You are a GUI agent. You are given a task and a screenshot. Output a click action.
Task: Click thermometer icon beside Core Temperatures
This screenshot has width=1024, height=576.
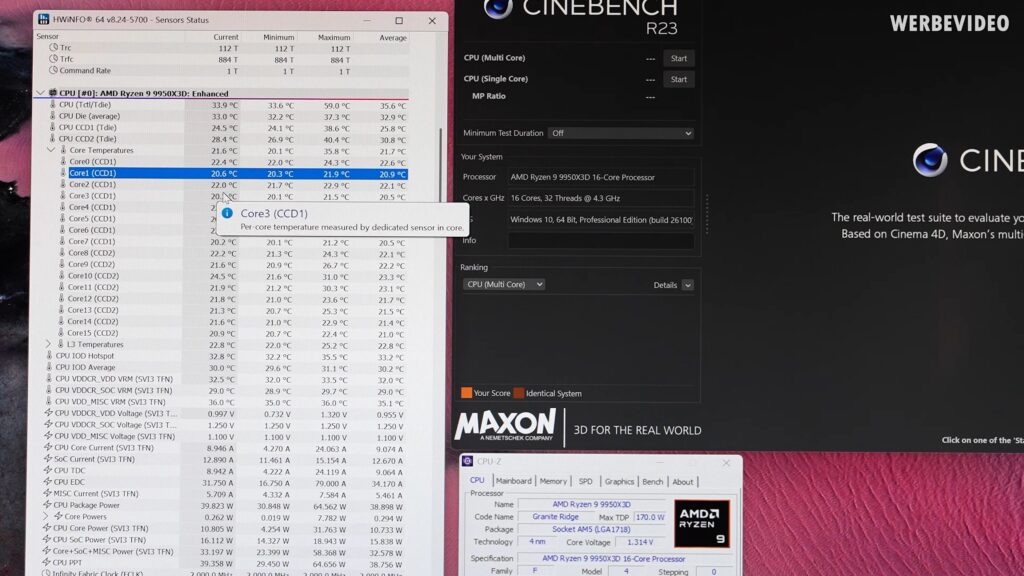pyautogui.click(x=63, y=150)
